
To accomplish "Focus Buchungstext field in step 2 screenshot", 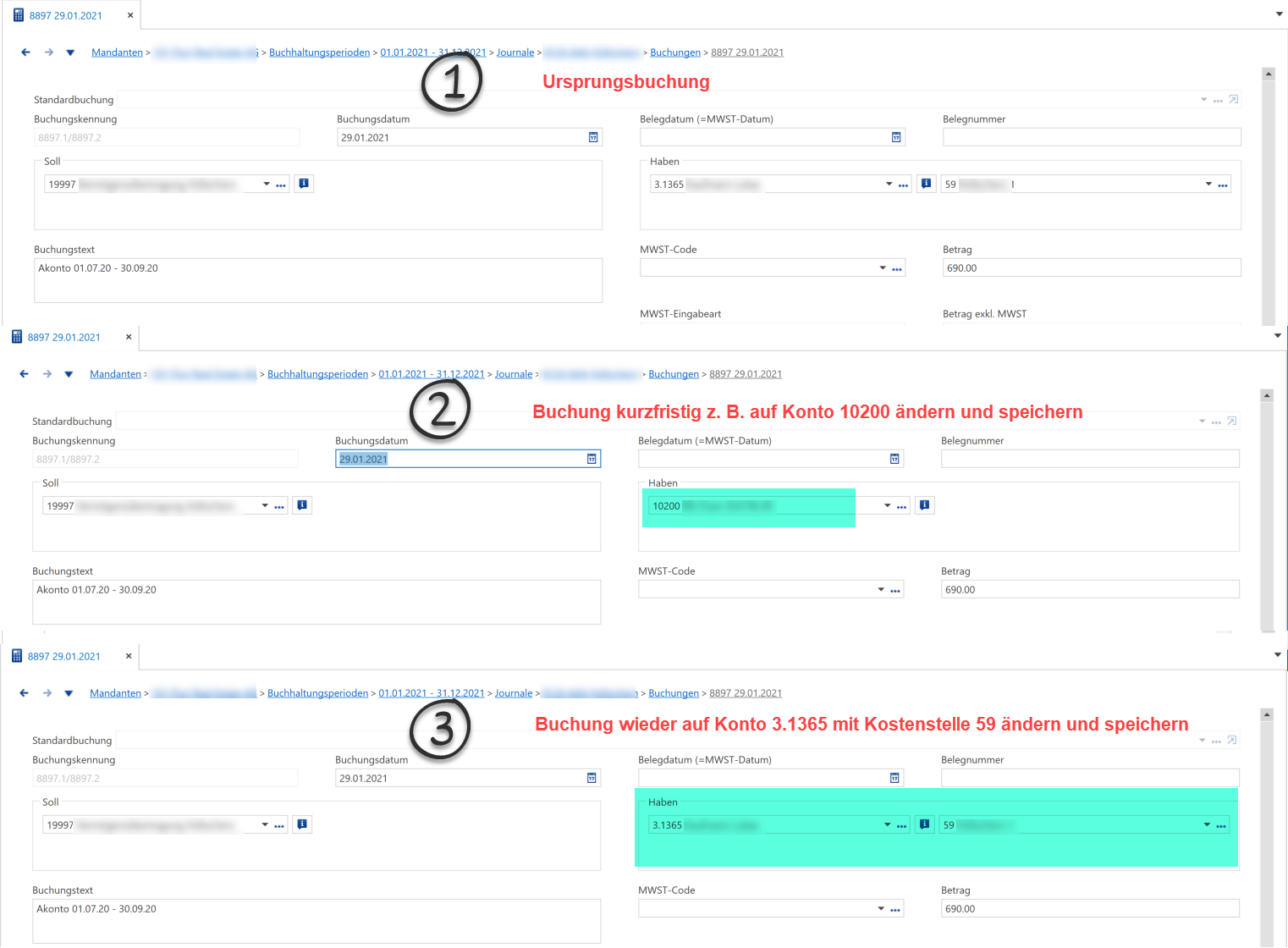I will [x=316, y=602].
